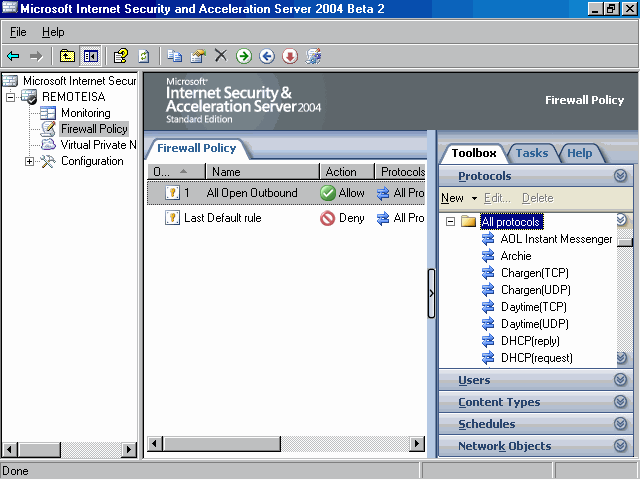Click the green right-arrow toolbar icon
The width and height of the screenshot is (640, 480).
coord(243,56)
